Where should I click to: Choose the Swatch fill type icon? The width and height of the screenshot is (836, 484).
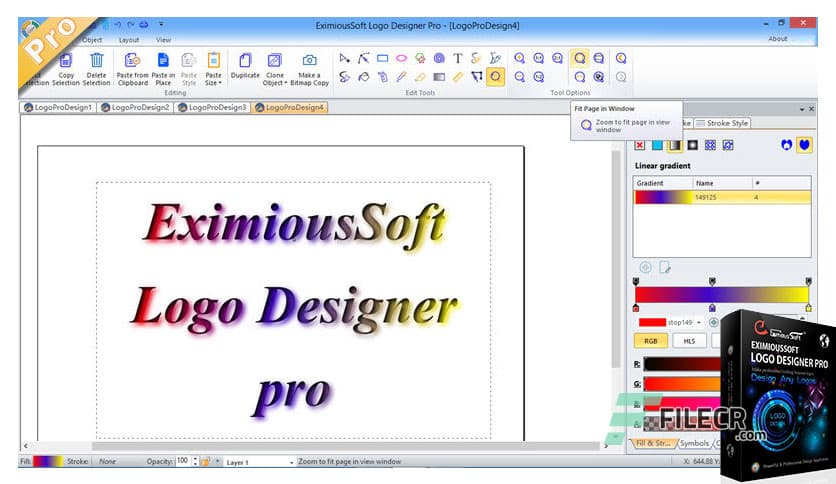click(x=728, y=145)
